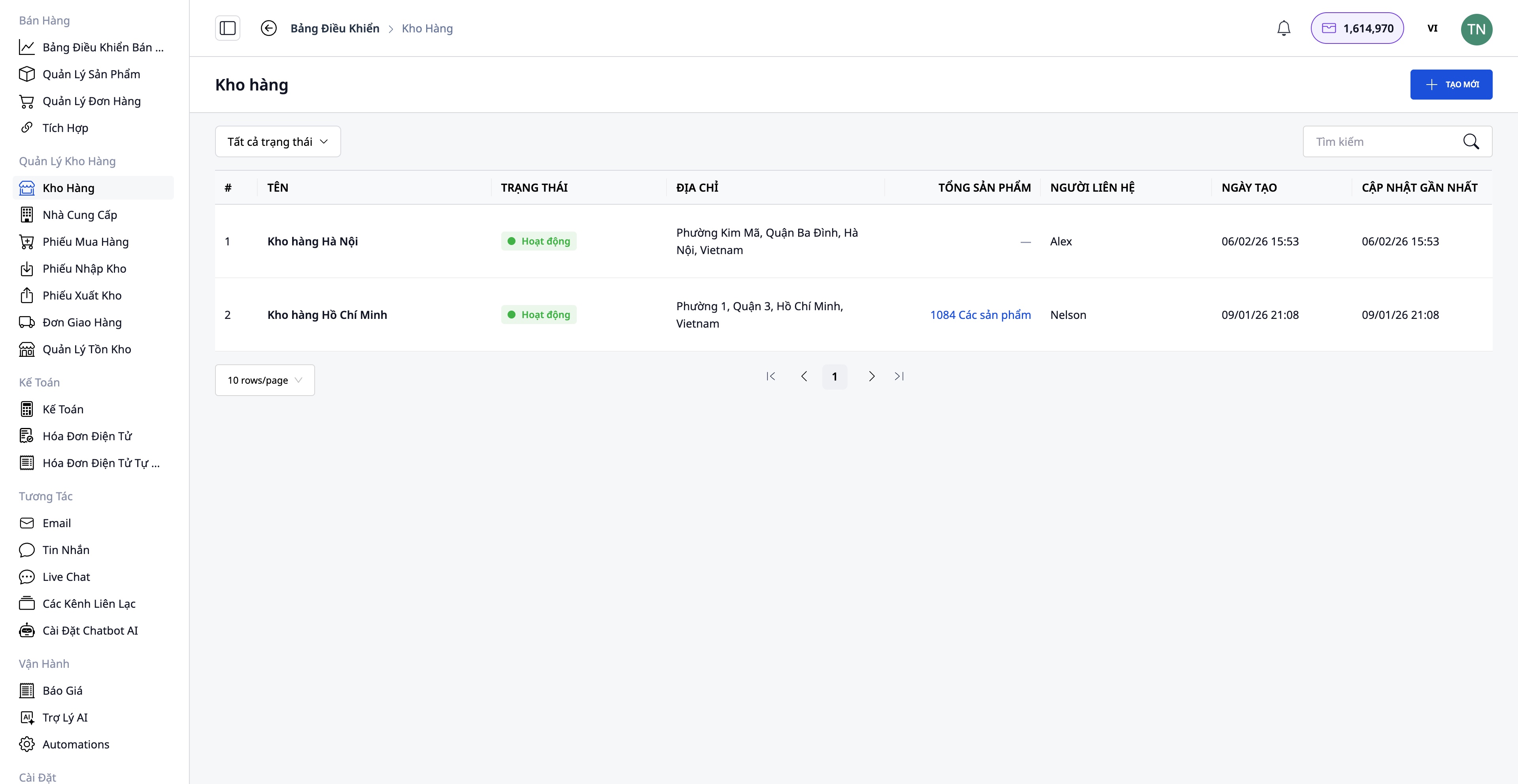
Task: Open Tích Hợp integrations page
Action: click(65, 127)
